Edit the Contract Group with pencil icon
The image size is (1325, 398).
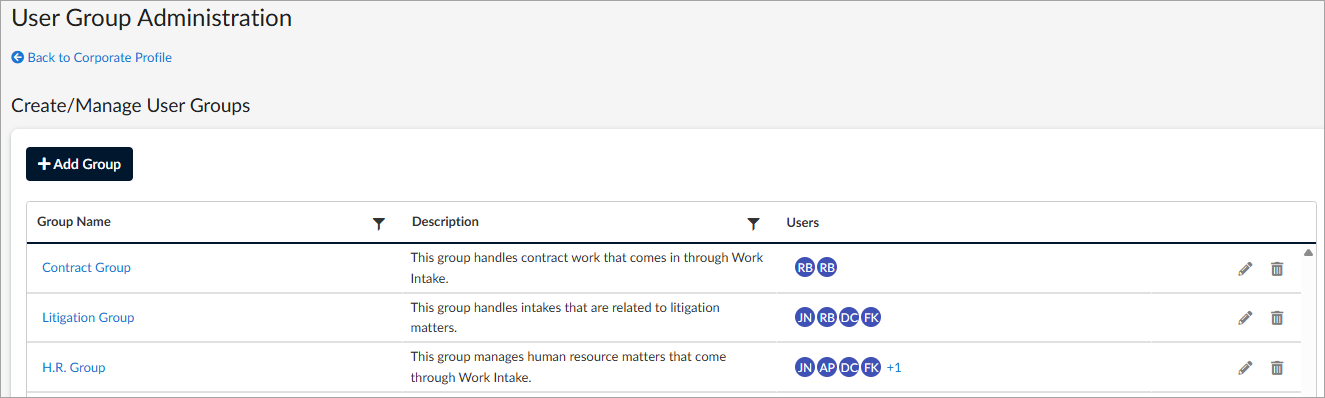1245,268
